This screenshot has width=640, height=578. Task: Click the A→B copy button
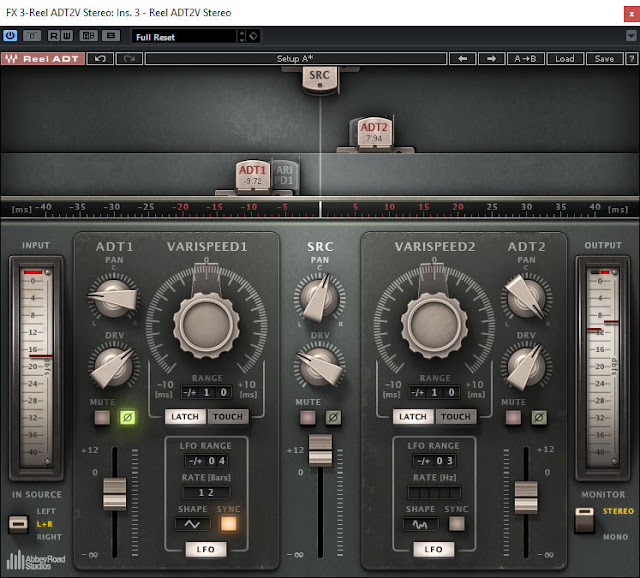click(525, 59)
